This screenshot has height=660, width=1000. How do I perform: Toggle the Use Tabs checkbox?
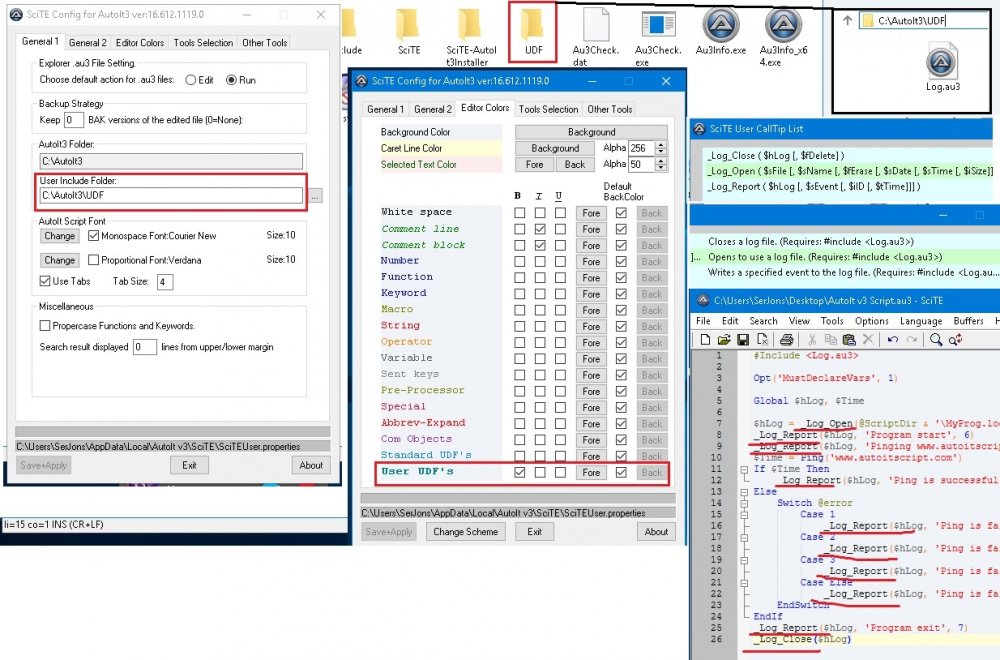(45, 281)
